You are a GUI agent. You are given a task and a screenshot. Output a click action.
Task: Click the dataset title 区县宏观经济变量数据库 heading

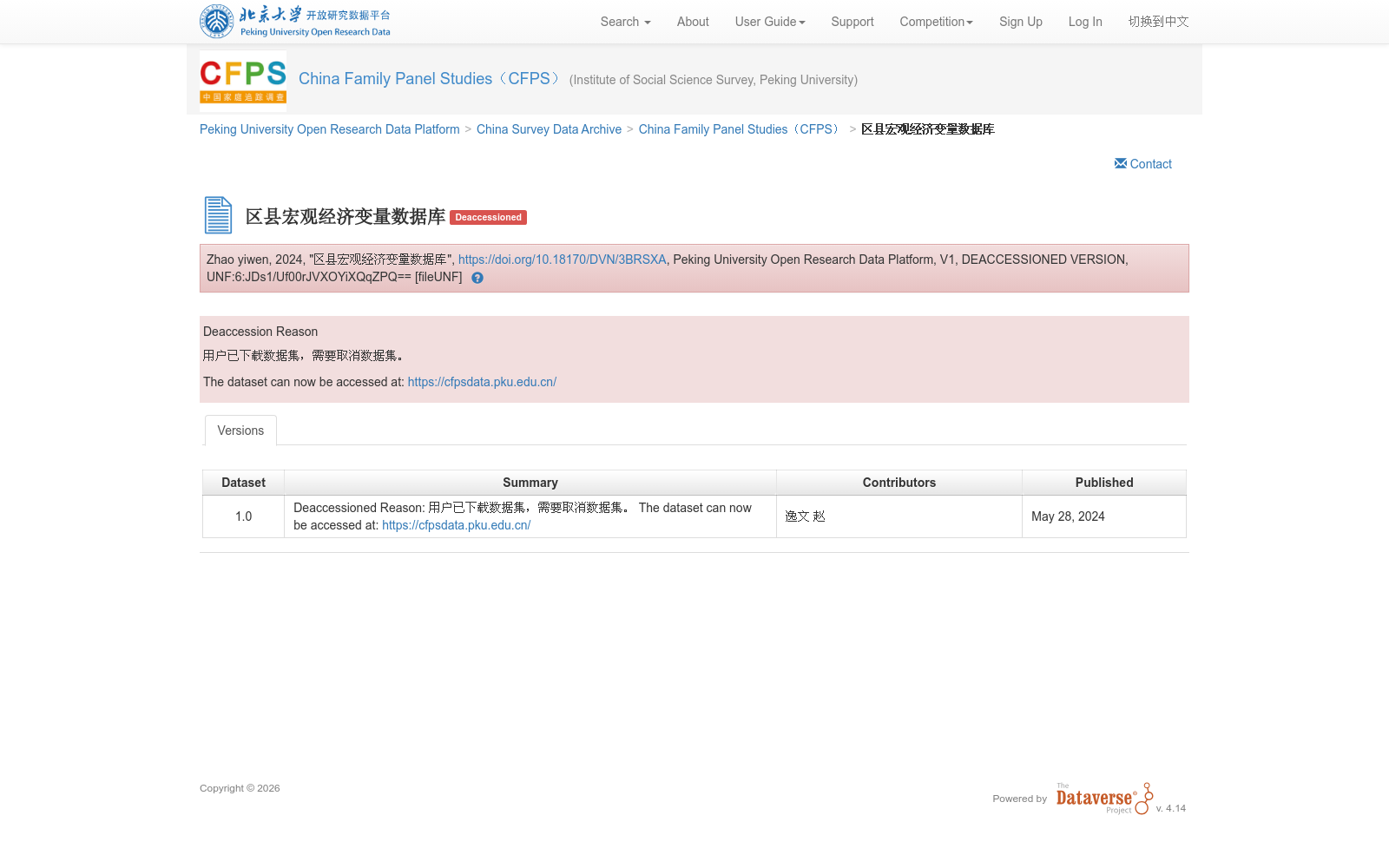point(346,216)
